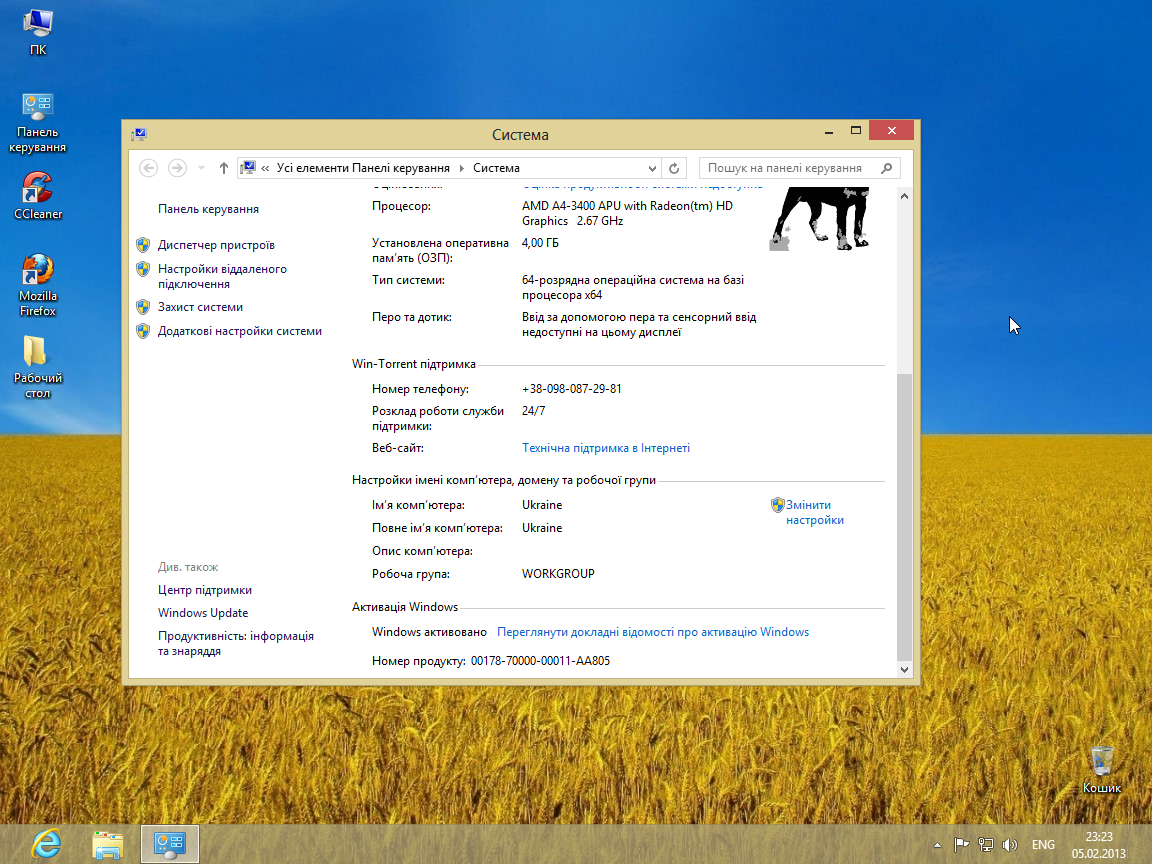Viewport: 1152px width, 864px height.
Task: Open the breadcrumb chevron after Усі елементи
Action: (x=461, y=168)
